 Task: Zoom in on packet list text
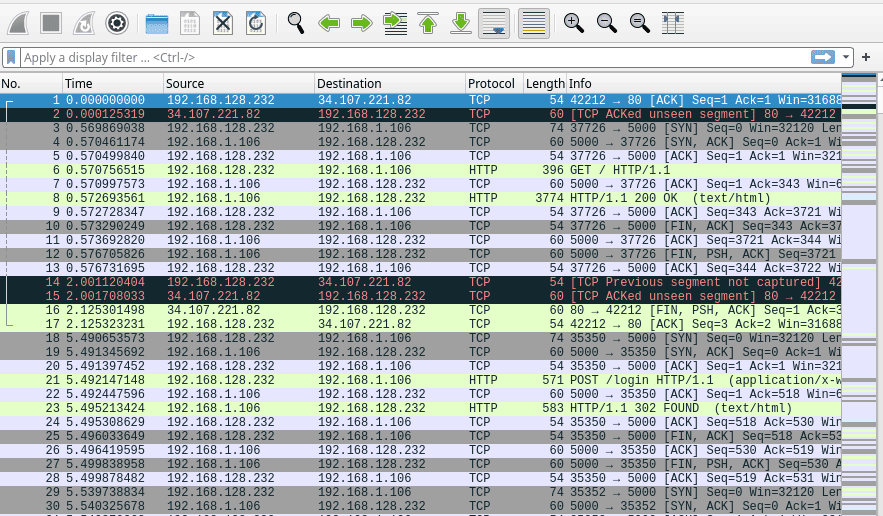[573, 22]
